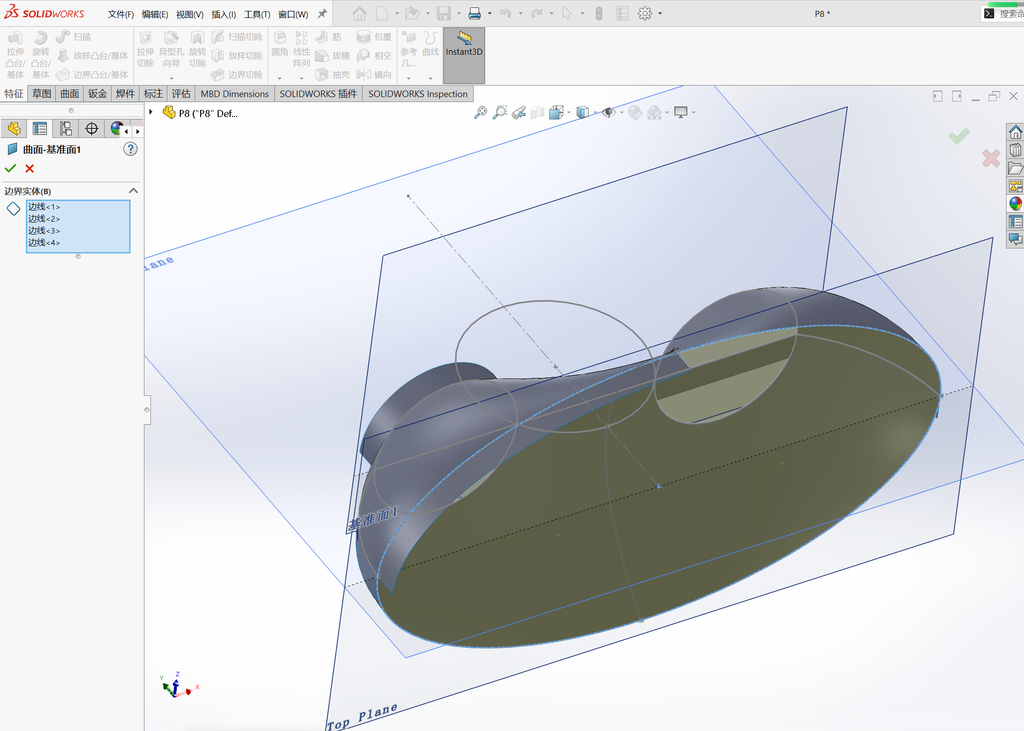Open the Display Style icon
Viewport: 1024px width, 731px height.
(583, 112)
